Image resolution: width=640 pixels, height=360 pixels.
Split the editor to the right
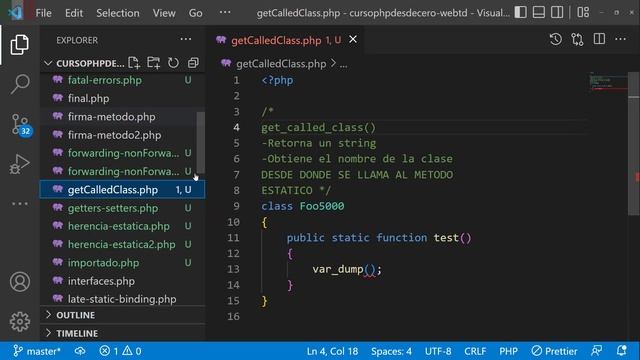(599, 40)
